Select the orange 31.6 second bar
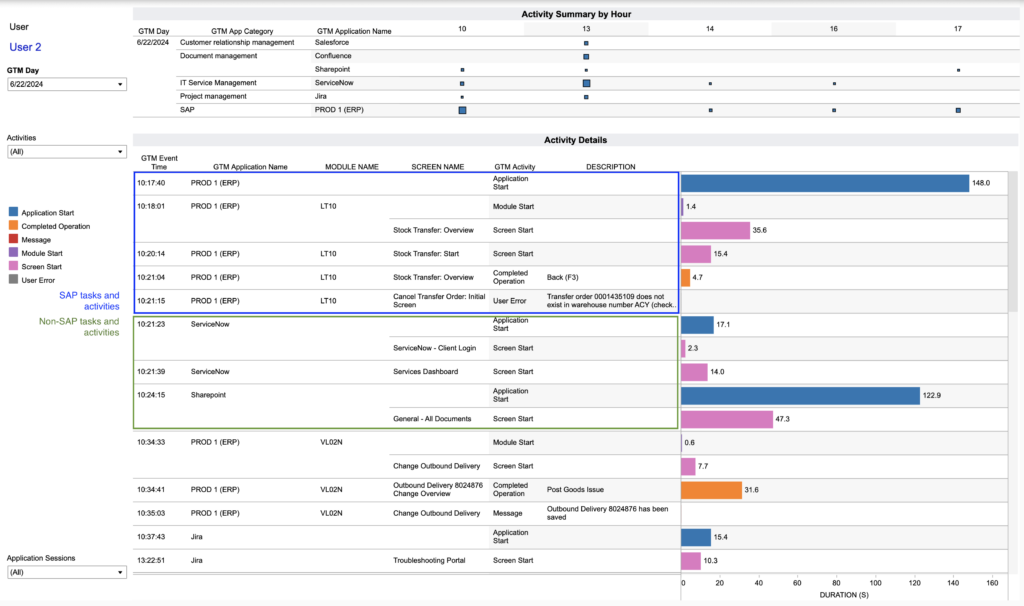This screenshot has width=1024, height=606. [711, 490]
